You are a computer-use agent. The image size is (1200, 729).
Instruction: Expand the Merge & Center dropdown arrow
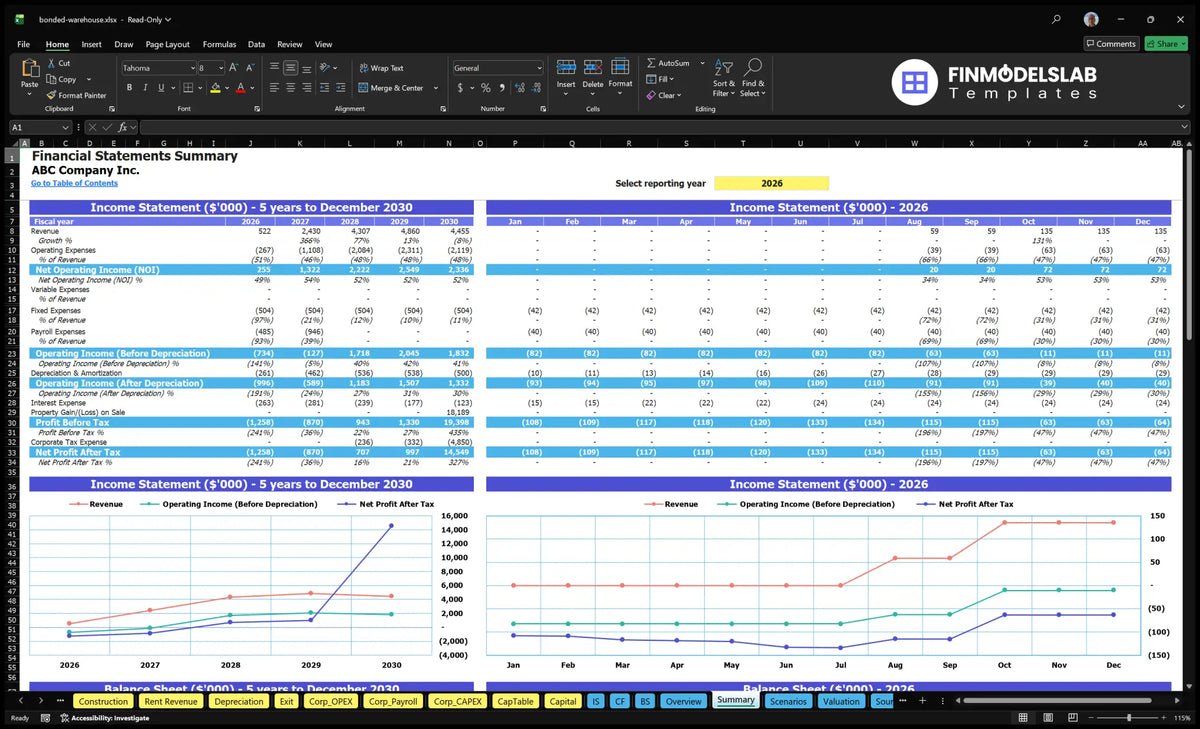(x=436, y=88)
